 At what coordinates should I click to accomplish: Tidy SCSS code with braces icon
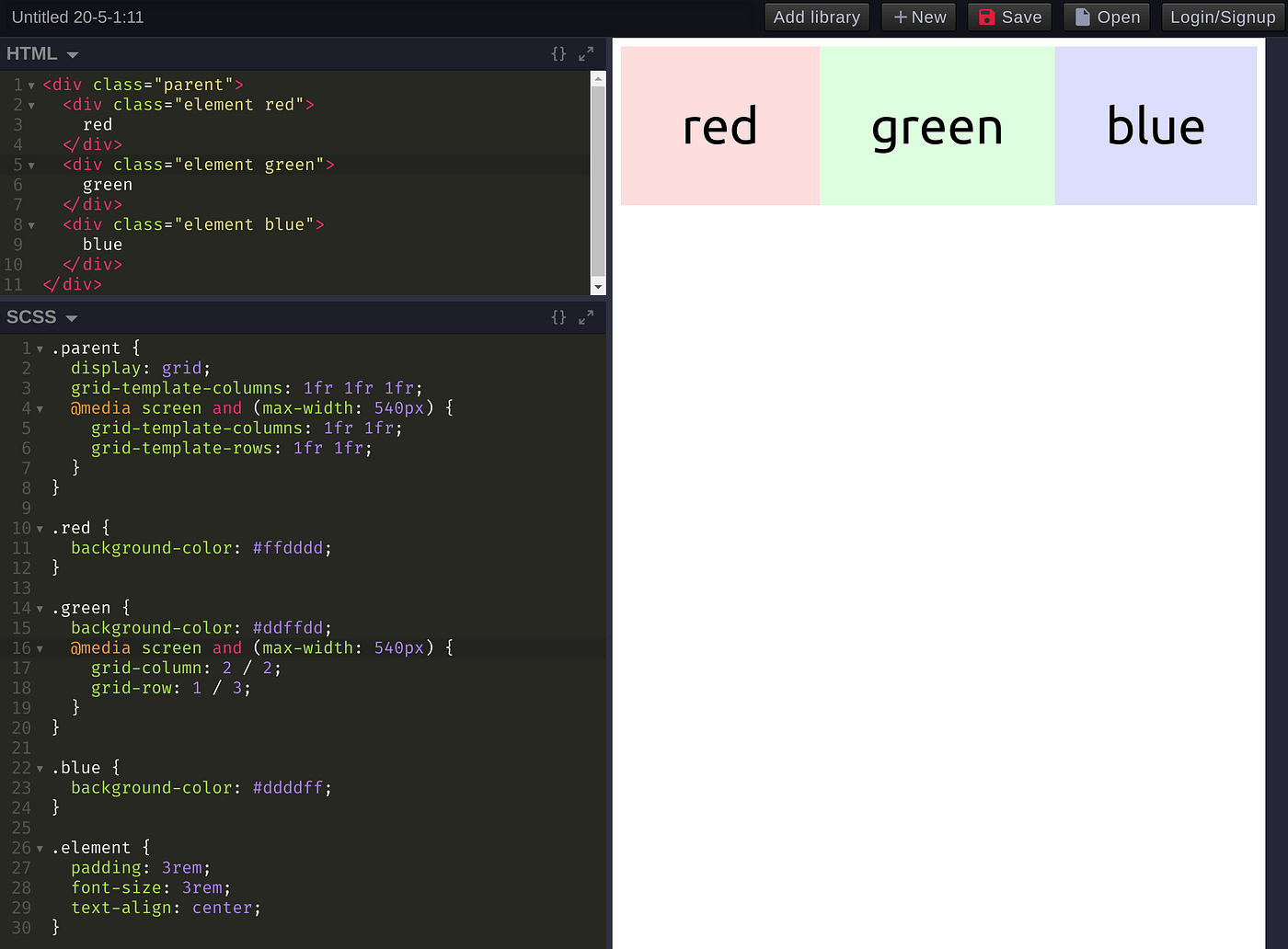pyautogui.click(x=558, y=317)
